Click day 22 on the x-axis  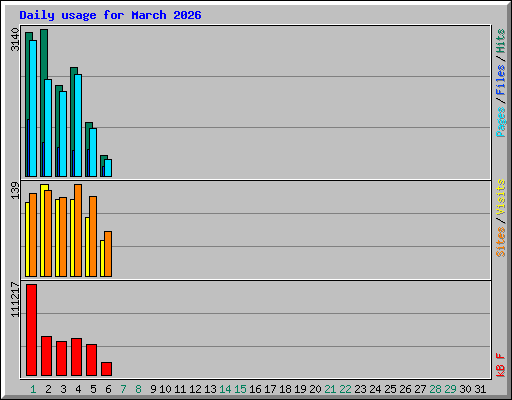345,389
